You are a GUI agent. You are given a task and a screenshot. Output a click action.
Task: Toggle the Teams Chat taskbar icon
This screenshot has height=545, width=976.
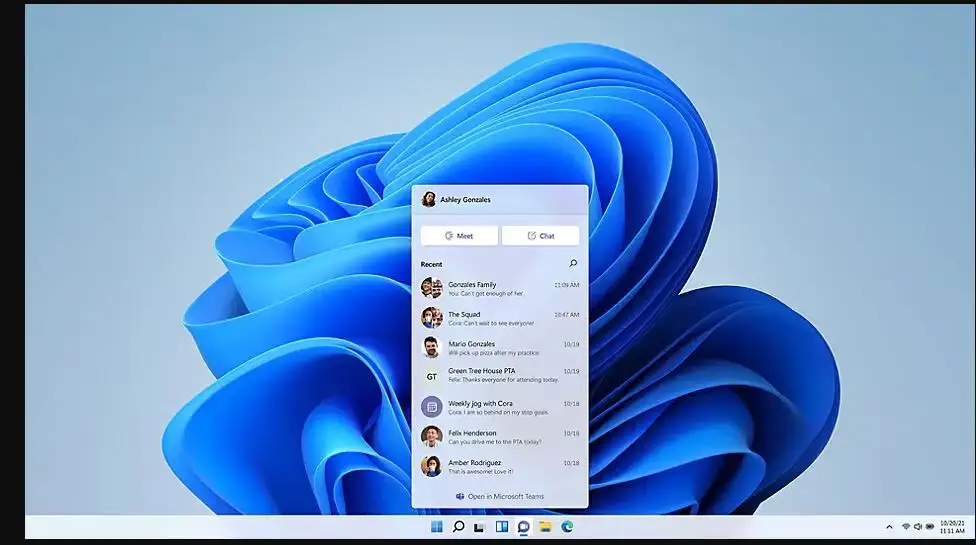click(x=523, y=527)
